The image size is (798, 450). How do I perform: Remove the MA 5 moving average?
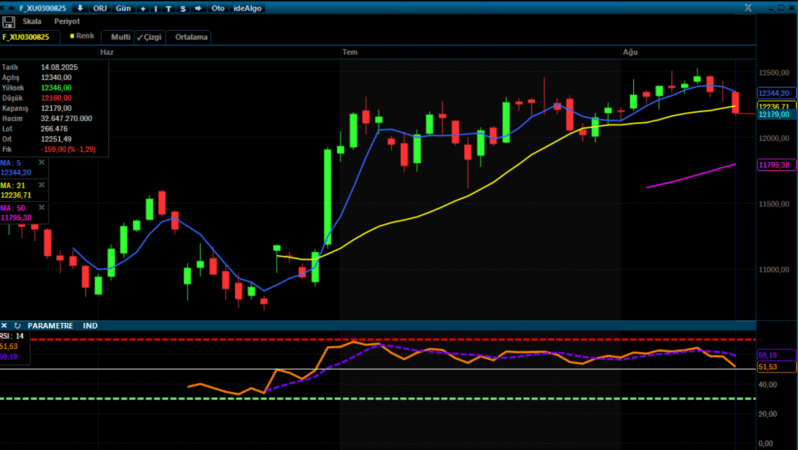[x=41, y=162]
